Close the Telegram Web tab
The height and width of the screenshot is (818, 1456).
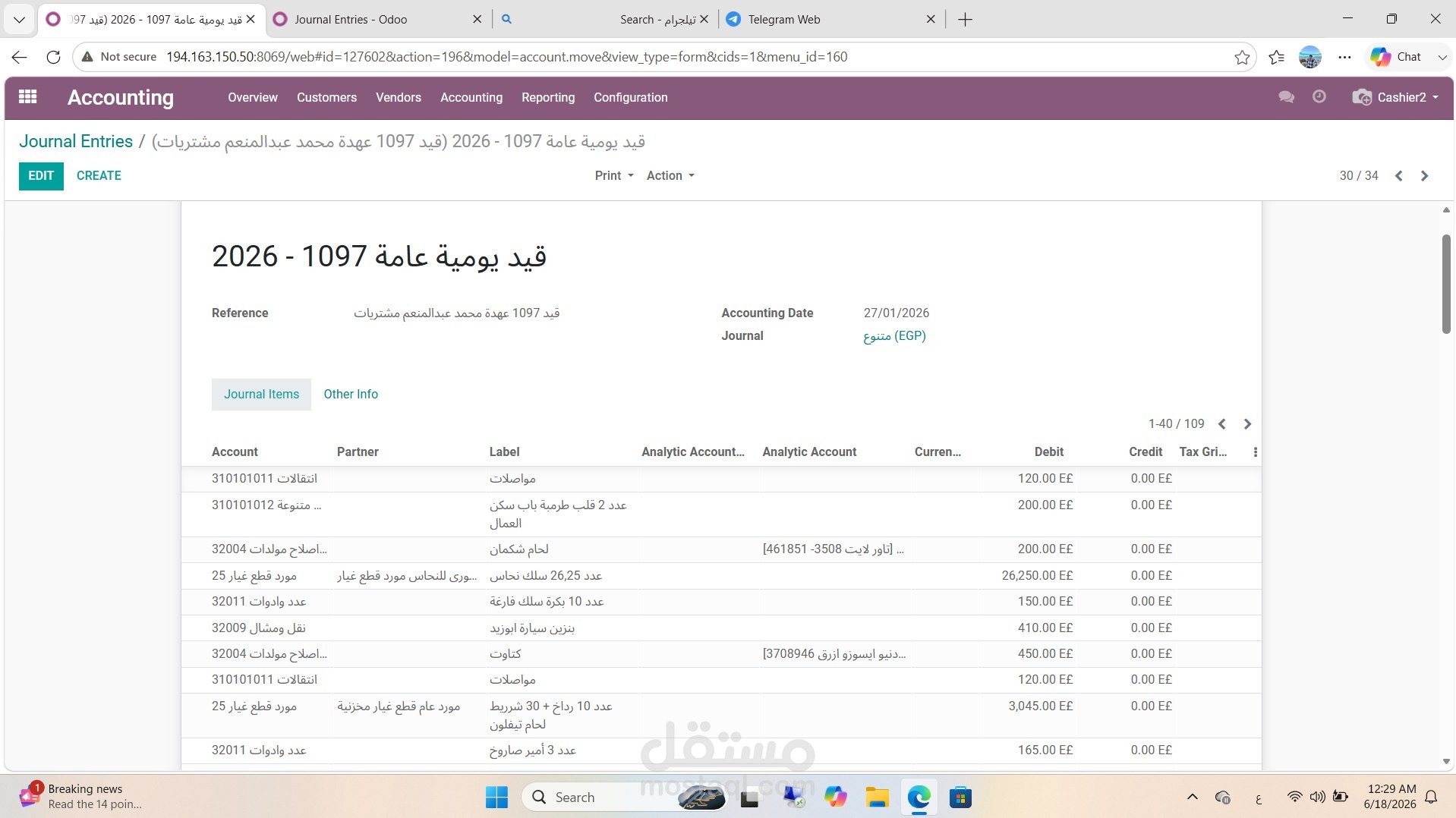point(931,20)
